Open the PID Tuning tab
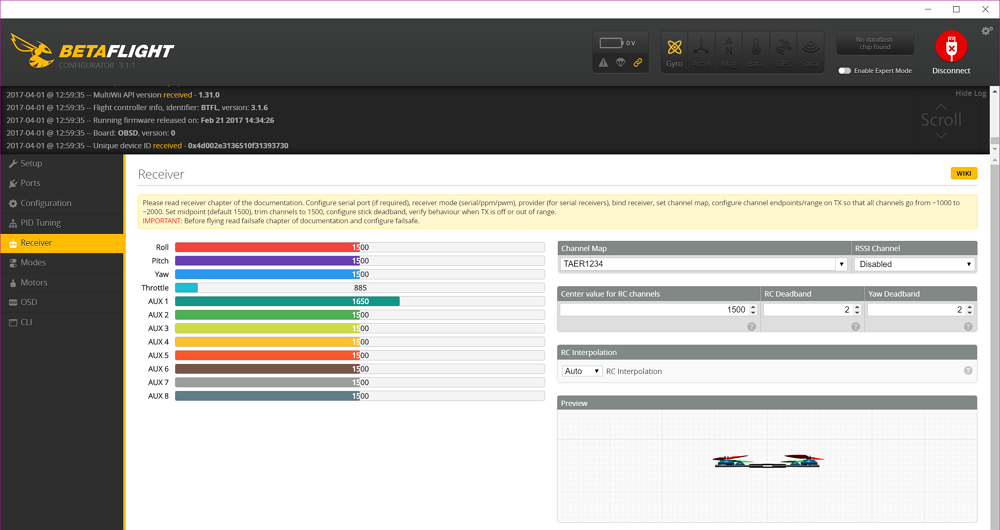Screen dimensions: 1000x530 coord(62,223)
